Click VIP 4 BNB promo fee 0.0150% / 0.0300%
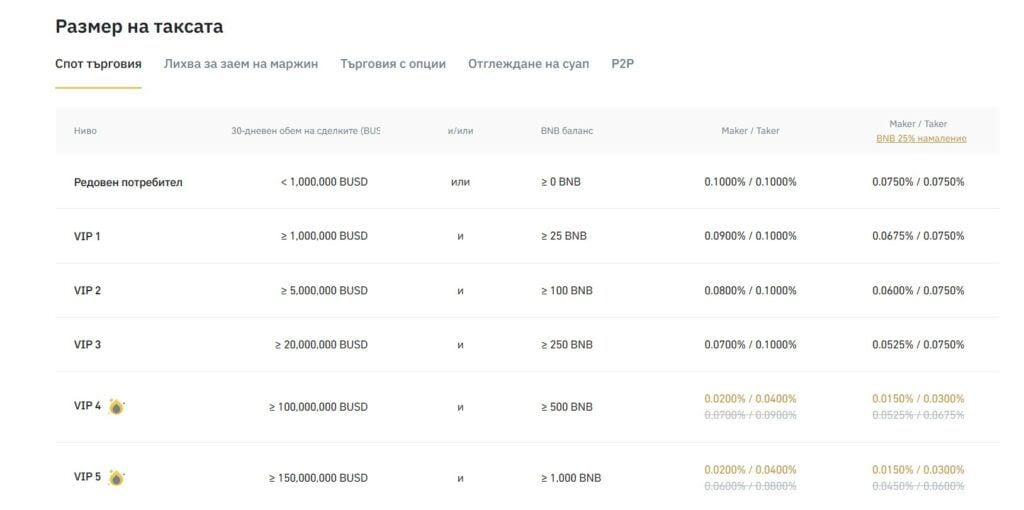This screenshot has width=1024, height=510. point(918,399)
